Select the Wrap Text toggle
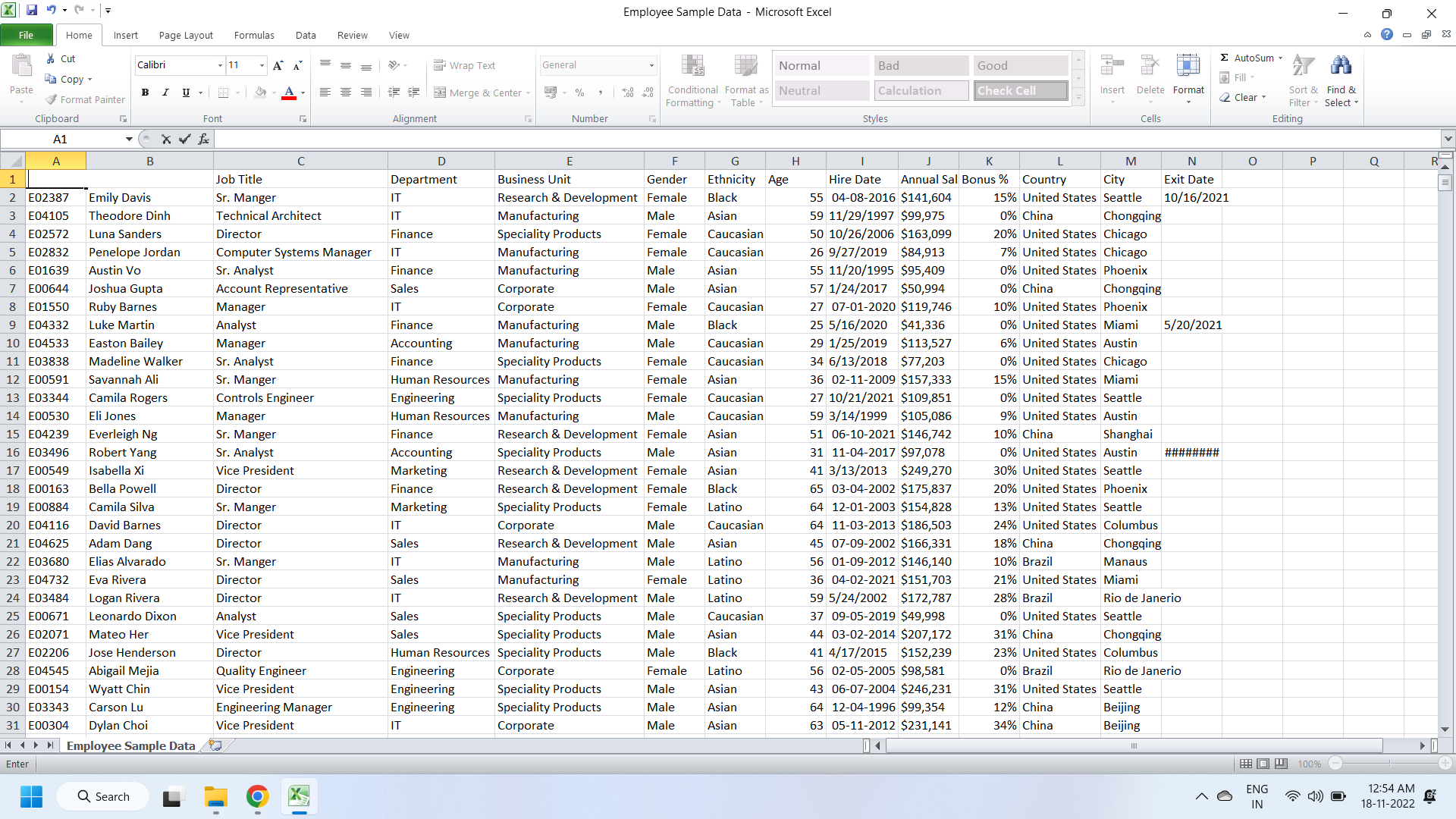The image size is (1456, 819). coord(466,65)
